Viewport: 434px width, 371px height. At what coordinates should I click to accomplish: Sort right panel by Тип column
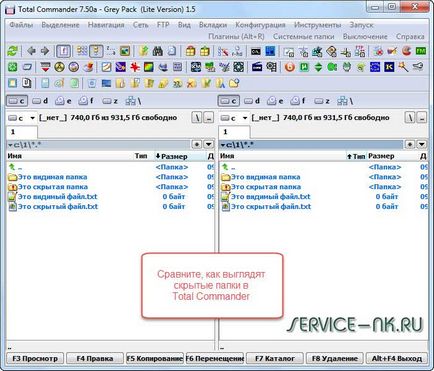point(356,156)
